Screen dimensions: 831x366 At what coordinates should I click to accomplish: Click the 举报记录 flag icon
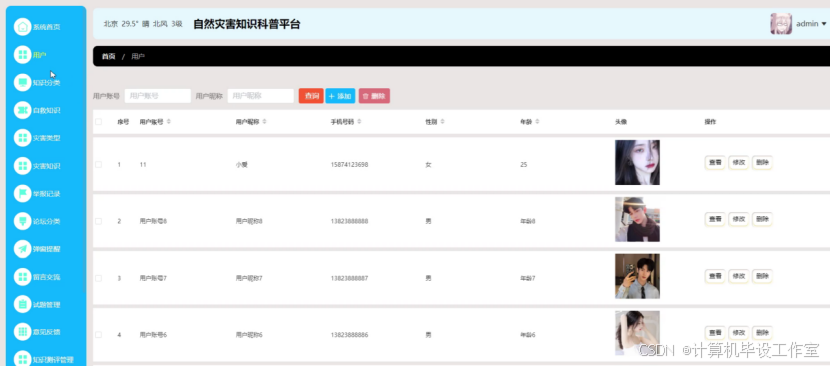tap(23, 193)
